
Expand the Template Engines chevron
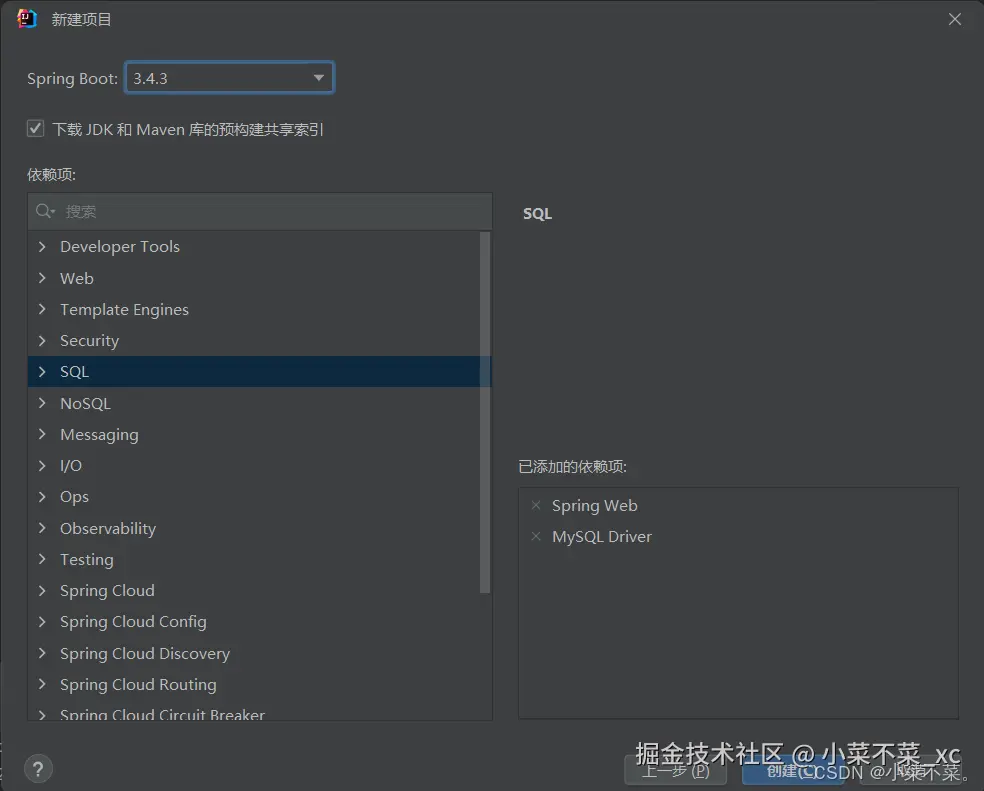(42, 309)
